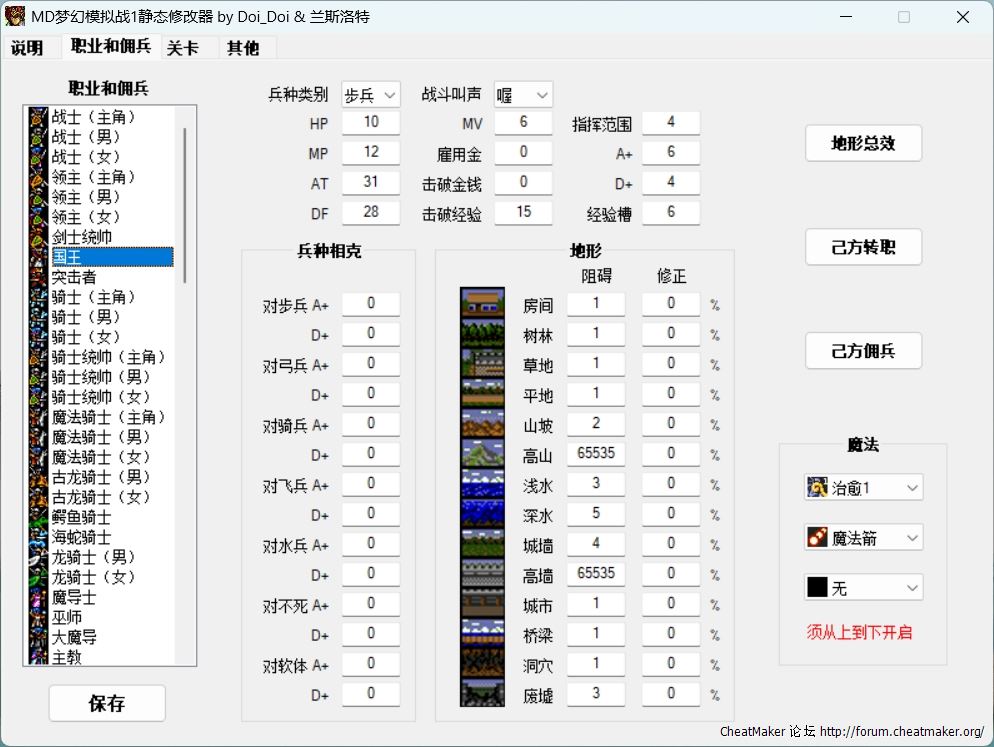Click the bridge terrain icon beside 桥梁
Image resolution: width=994 pixels, height=747 pixels.
pyautogui.click(x=482, y=634)
